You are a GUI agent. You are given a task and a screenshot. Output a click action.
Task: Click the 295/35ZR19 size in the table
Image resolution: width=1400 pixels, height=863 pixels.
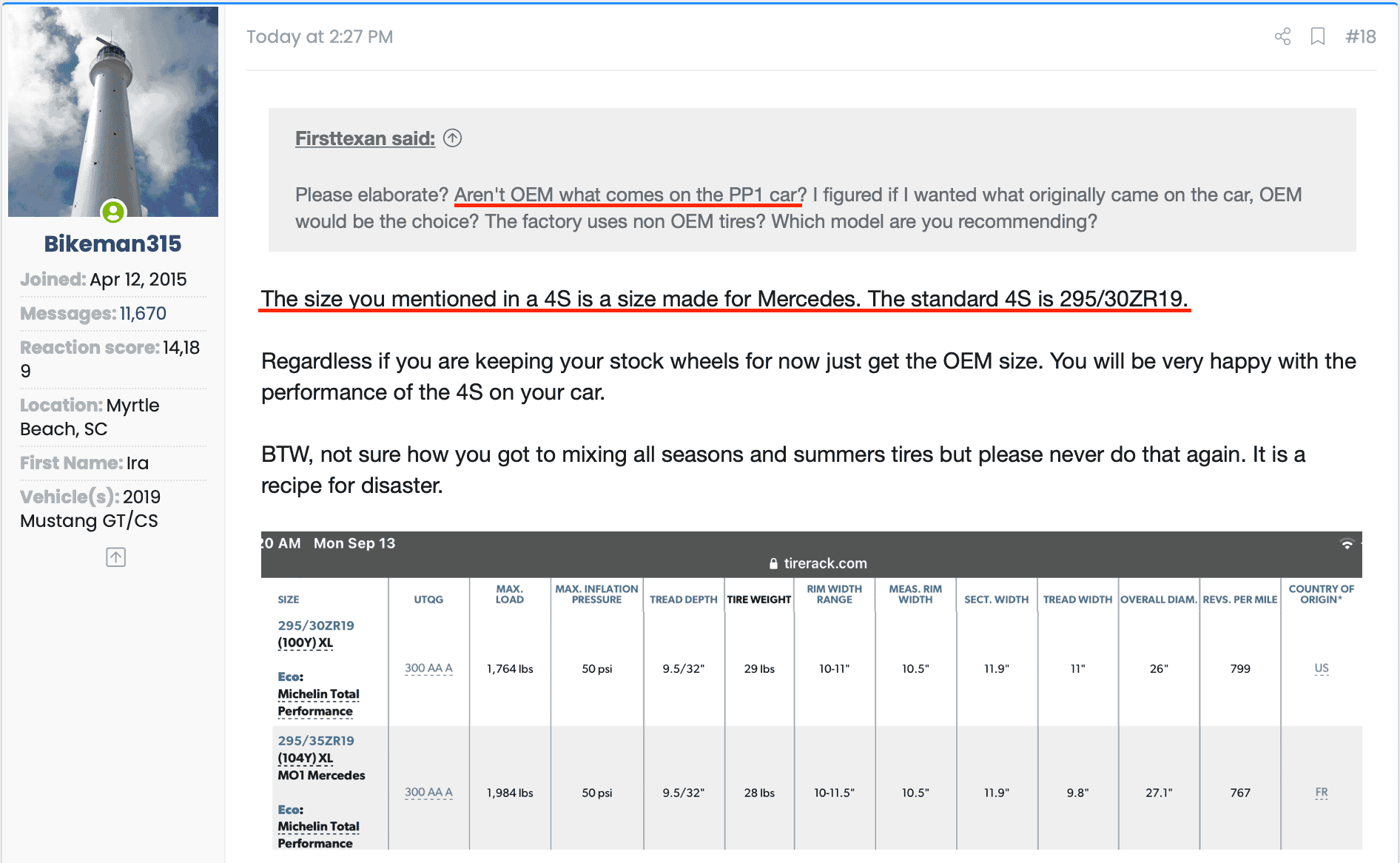[x=316, y=740]
